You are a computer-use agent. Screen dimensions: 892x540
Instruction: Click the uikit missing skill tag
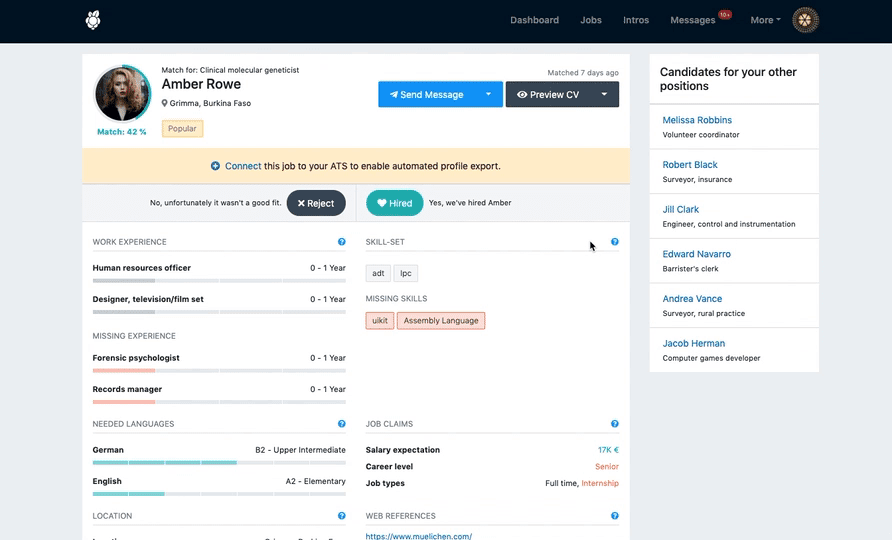380,320
